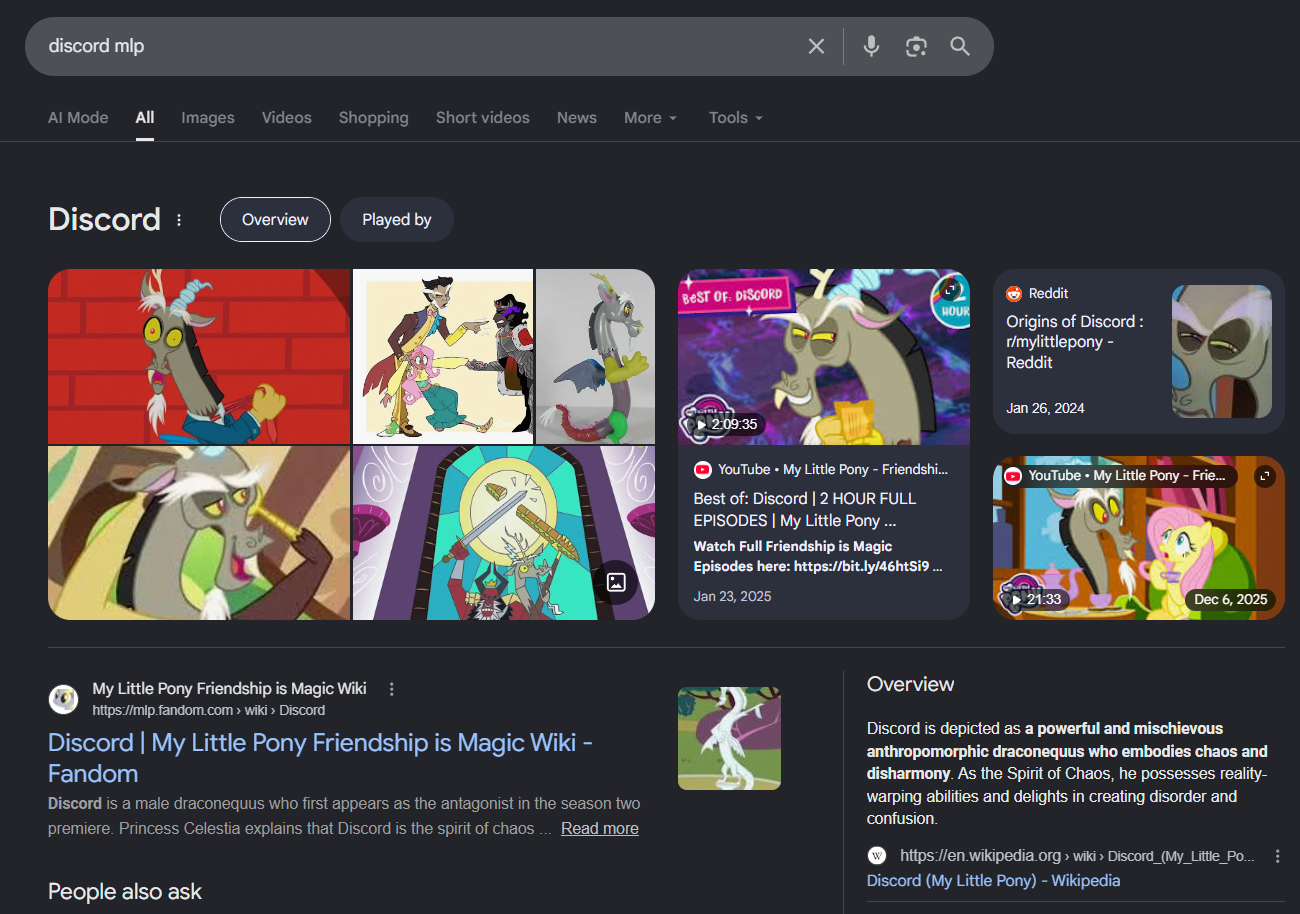1300x914 pixels.
Task: Open stained glass window Discord image
Action: (x=504, y=533)
